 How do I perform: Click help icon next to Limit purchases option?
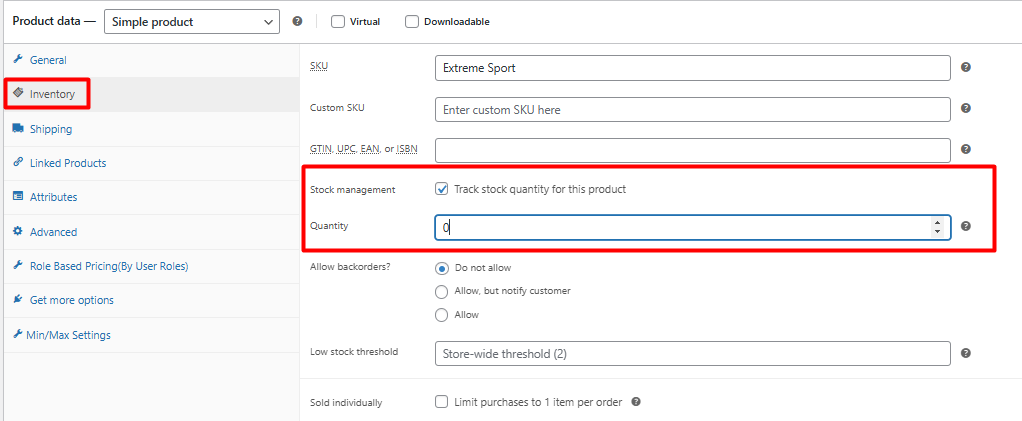636,401
